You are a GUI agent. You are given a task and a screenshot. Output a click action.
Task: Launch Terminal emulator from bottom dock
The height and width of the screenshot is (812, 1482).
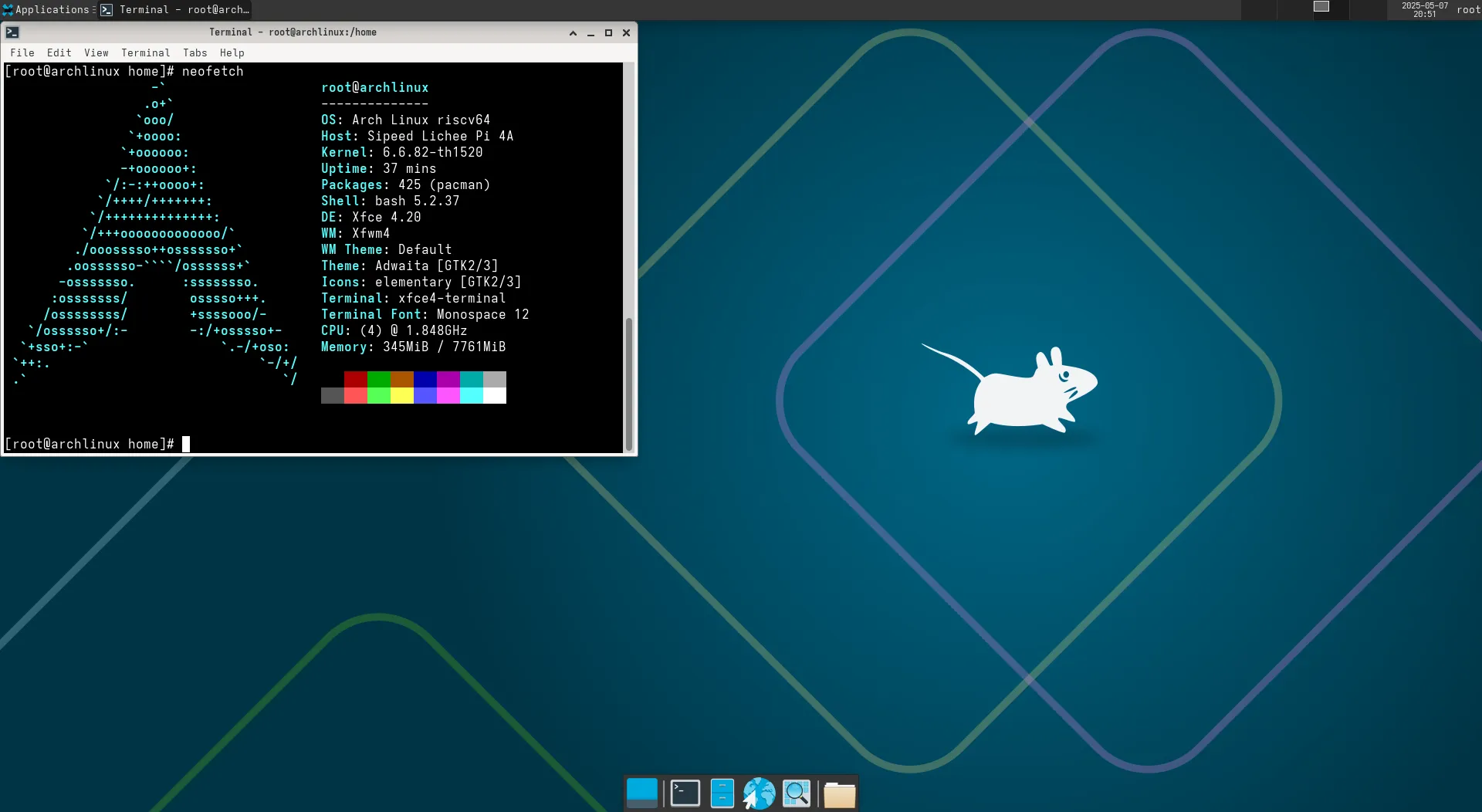pyautogui.click(x=685, y=793)
